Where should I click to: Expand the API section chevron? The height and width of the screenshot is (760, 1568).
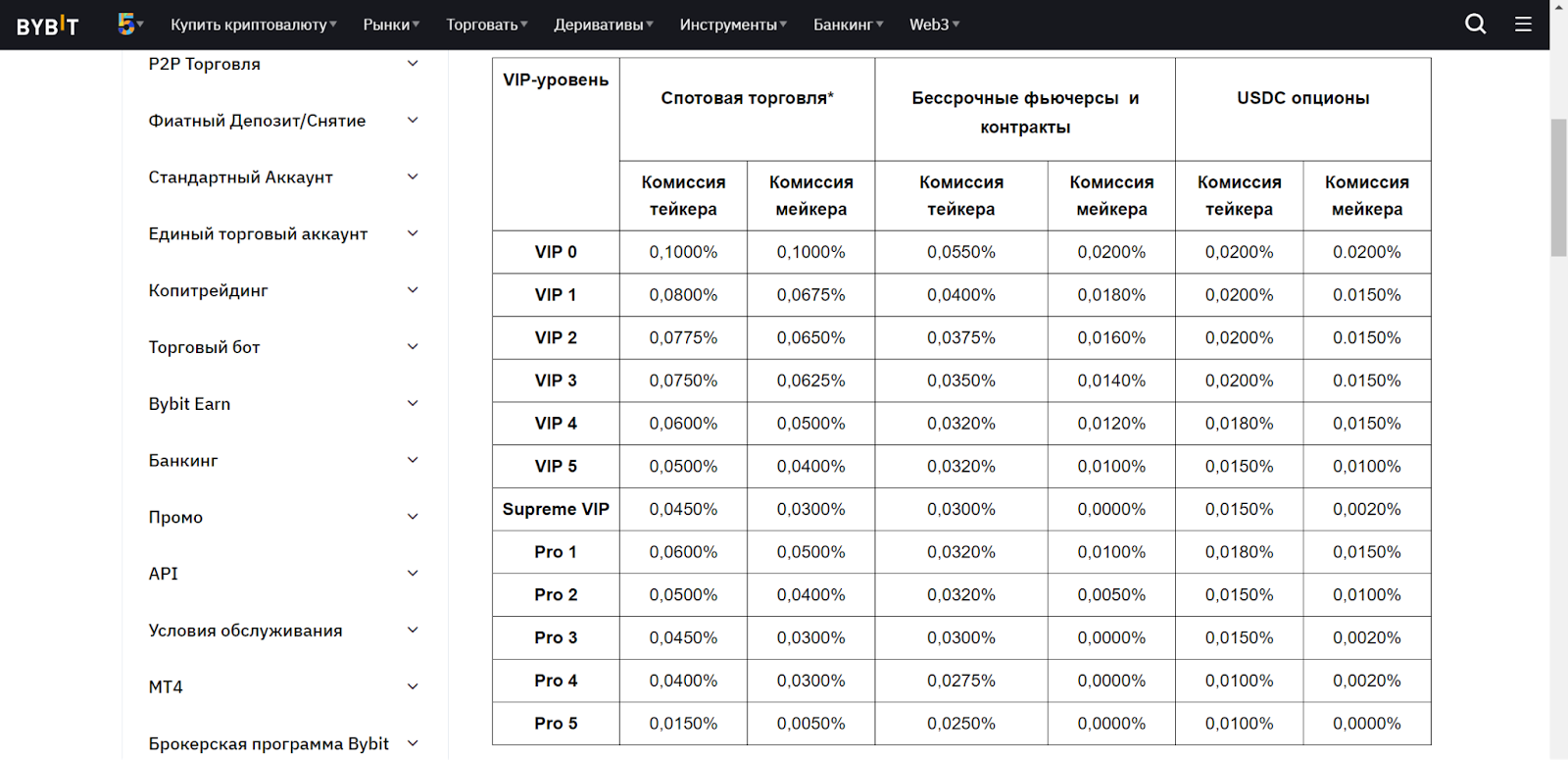pyautogui.click(x=413, y=574)
